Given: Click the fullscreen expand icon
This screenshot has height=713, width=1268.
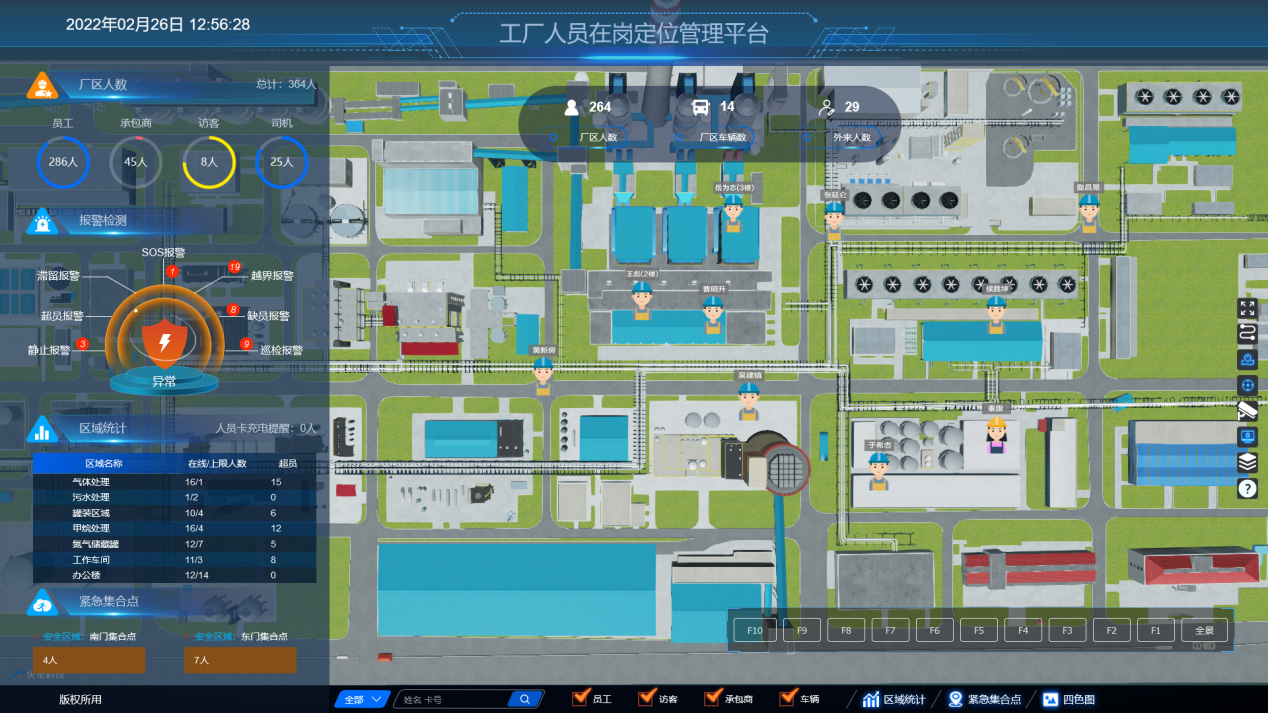Looking at the screenshot, I should coord(1247,308).
